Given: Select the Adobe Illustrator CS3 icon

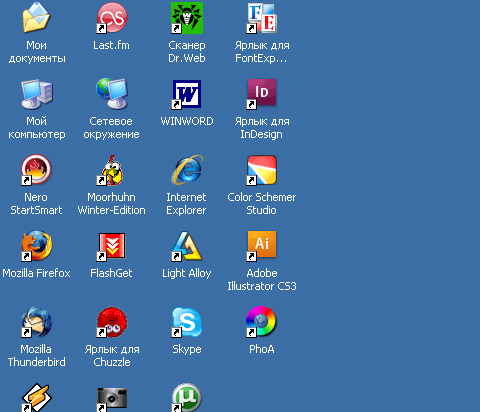Looking at the screenshot, I should point(262,246).
